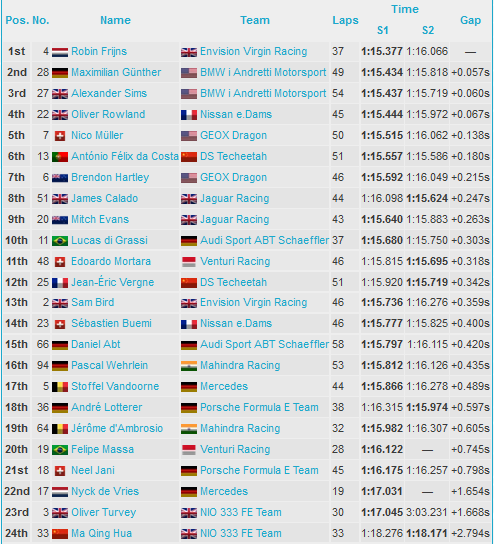Click the Swiss flag beside Nico Müller
494x544 pixels.
coord(60,136)
